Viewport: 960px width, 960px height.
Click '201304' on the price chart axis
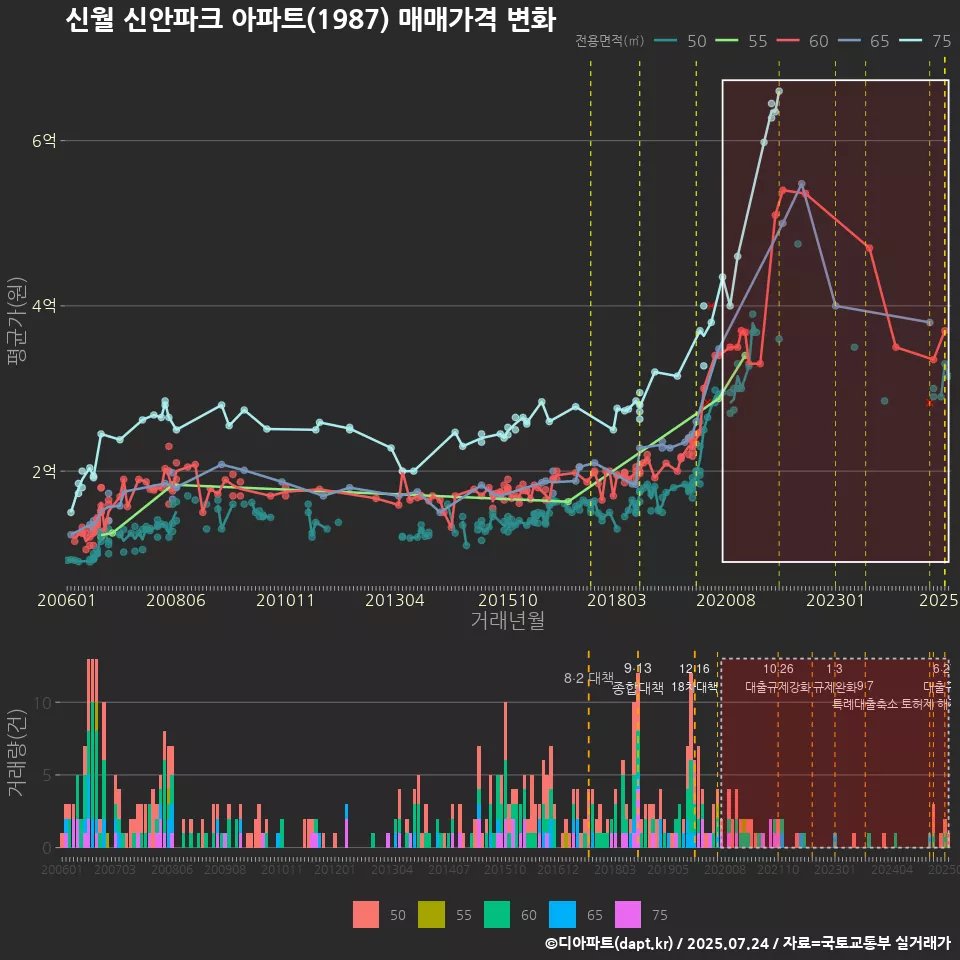pos(395,600)
